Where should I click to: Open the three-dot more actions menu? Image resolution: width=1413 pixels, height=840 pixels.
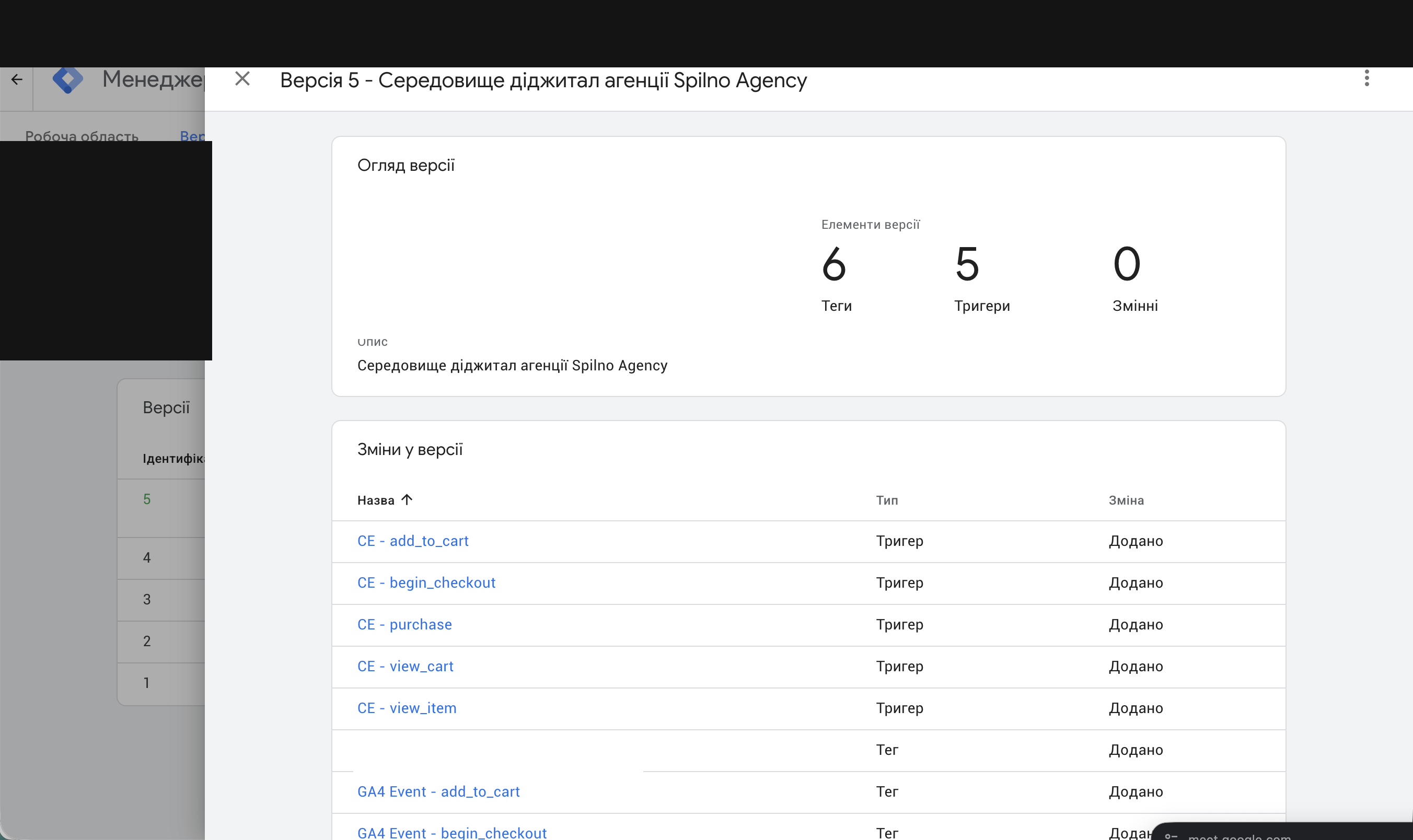[x=1366, y=78]
